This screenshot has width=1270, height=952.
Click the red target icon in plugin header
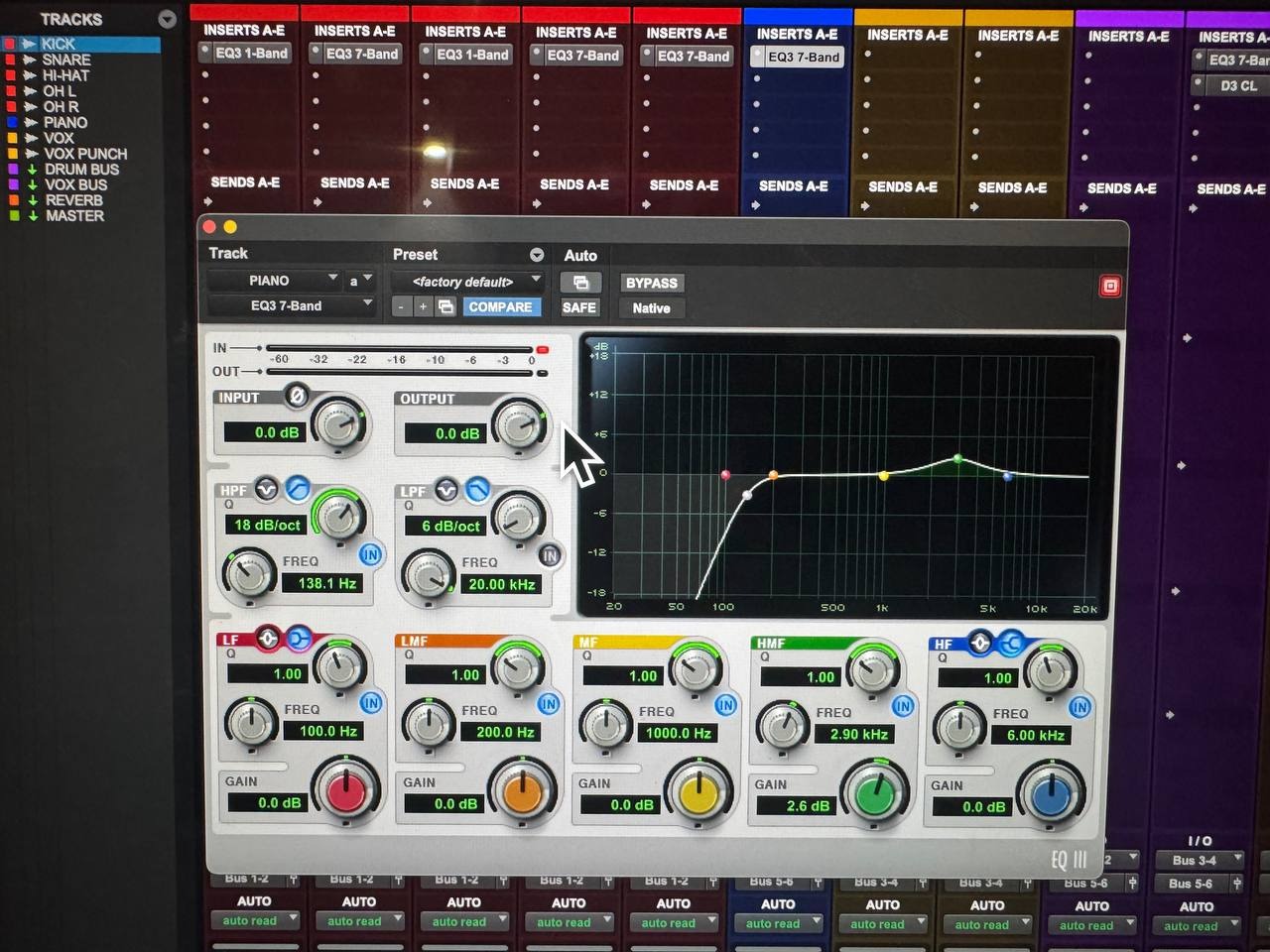click(1110, 287)
